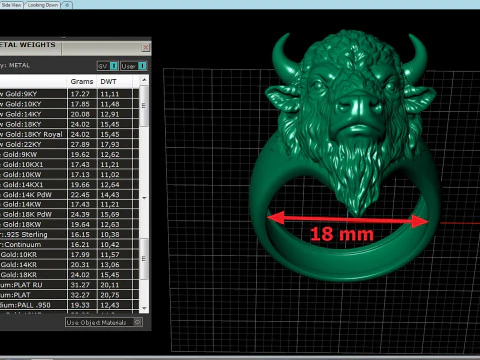This screenshot has height=360, width=480.
Task: Click the 20,75 DWT value
Action: (110, 295)
